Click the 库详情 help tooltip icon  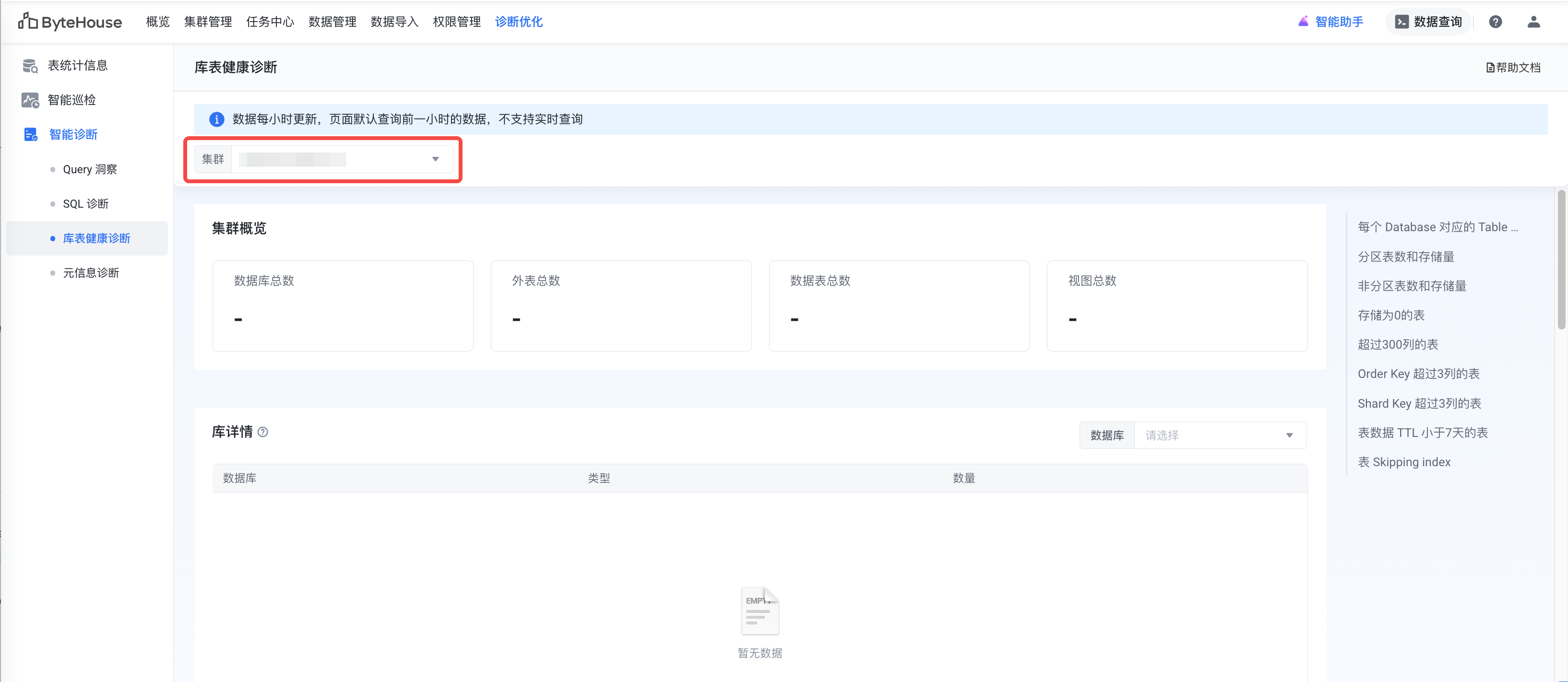[263, 432]
